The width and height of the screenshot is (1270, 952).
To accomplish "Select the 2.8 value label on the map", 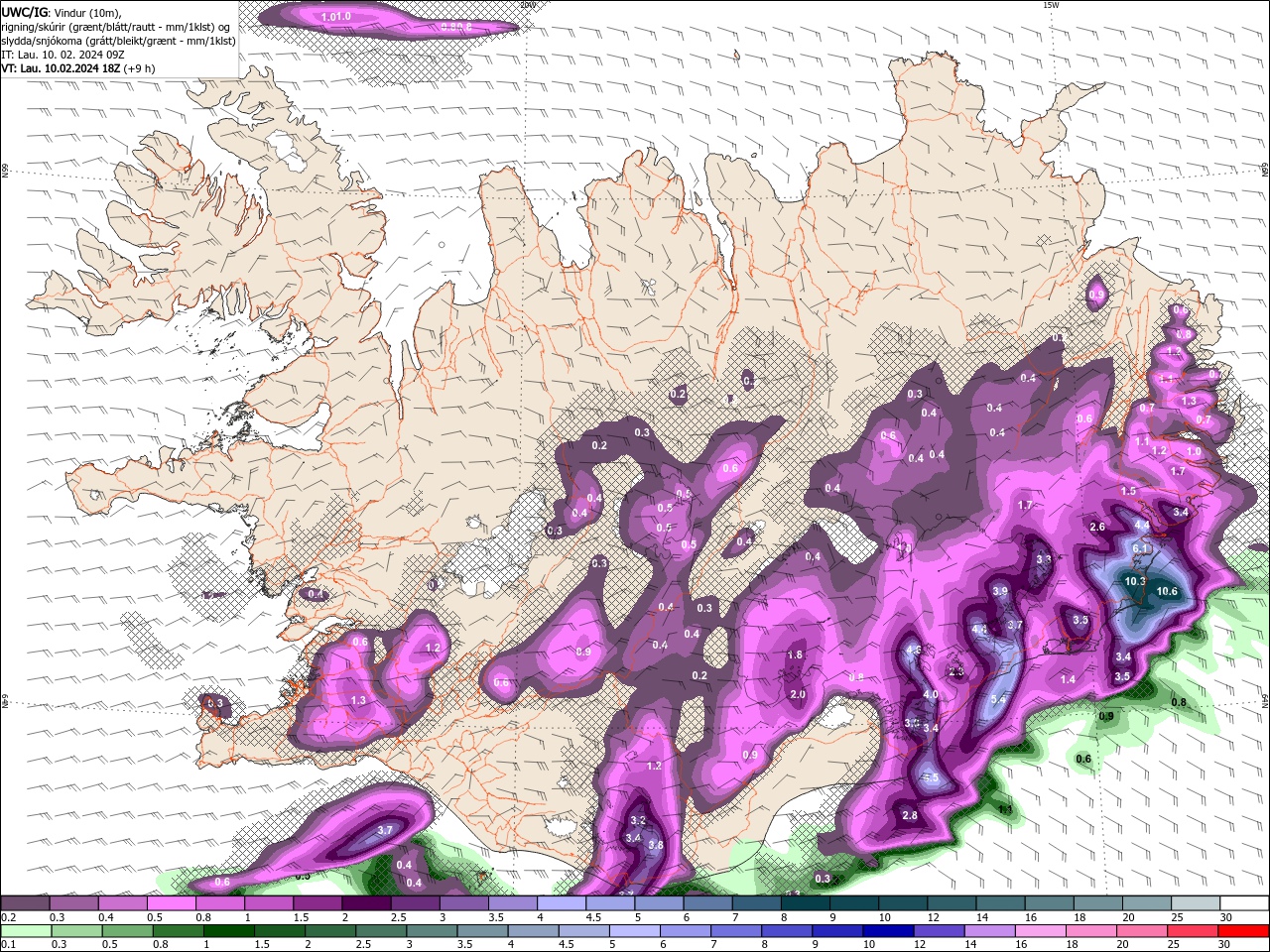I will point(910,815).
